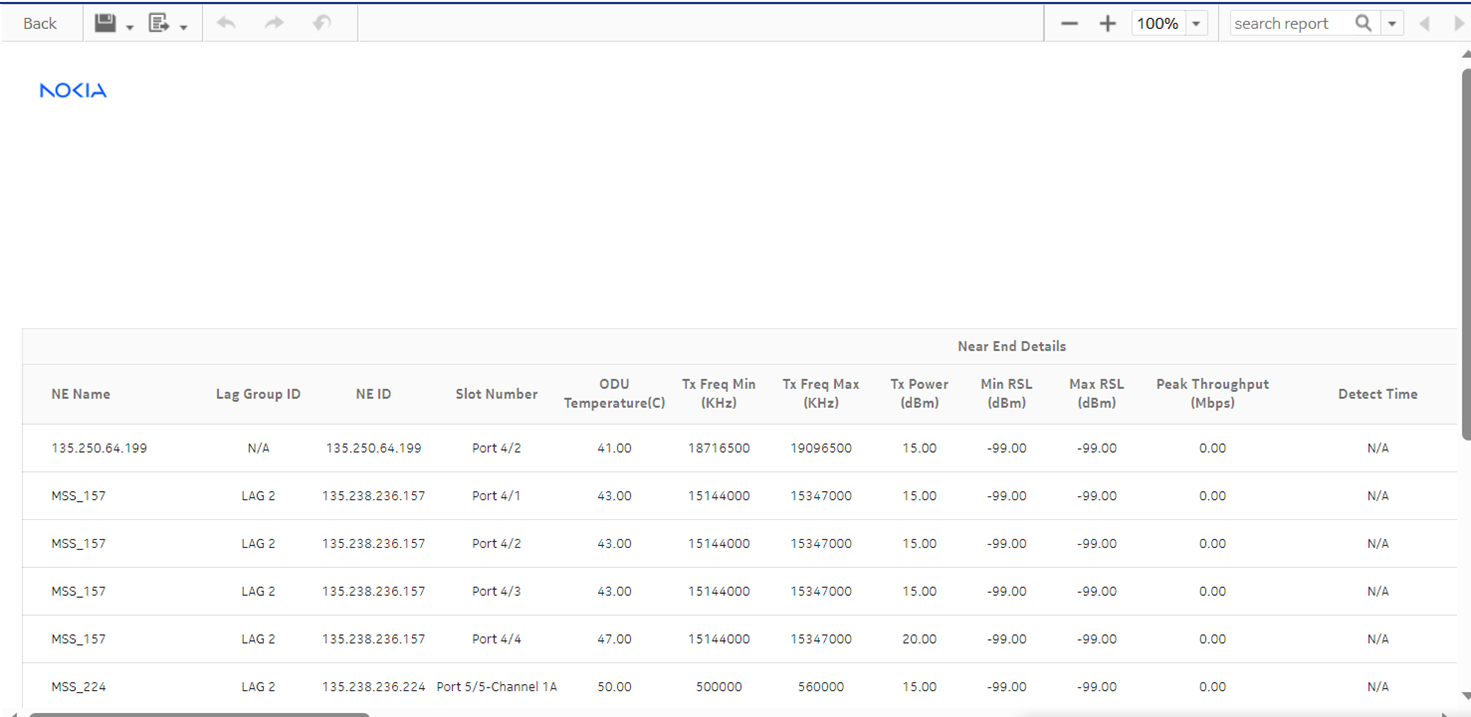Focus the search report text field

[1290, 23]
